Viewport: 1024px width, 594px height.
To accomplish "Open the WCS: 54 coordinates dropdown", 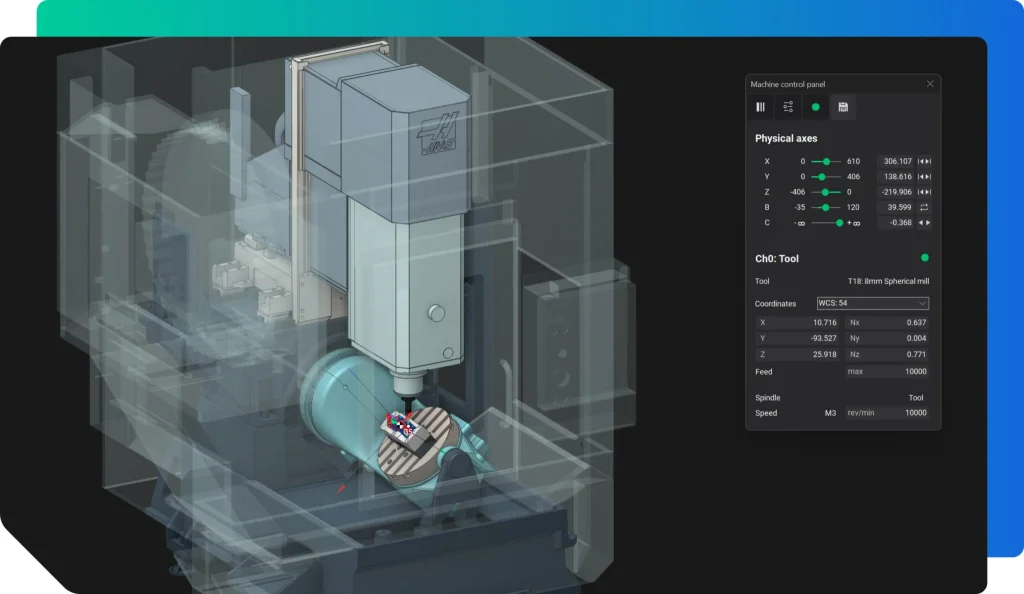I will point(872,303).
